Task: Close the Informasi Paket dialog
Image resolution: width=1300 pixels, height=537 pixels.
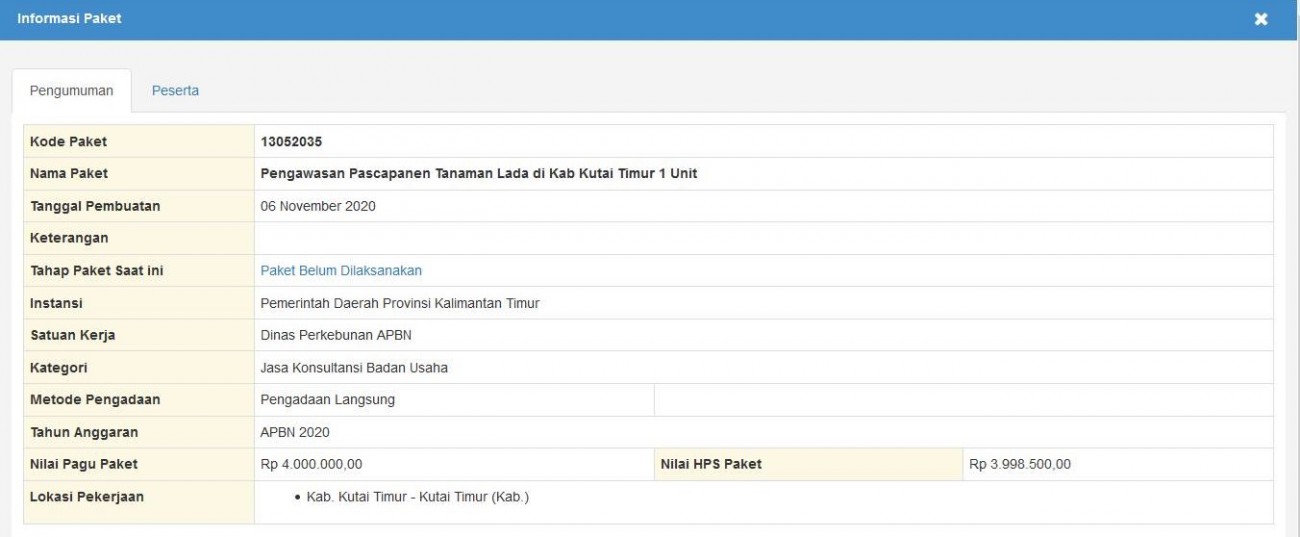Action: (1261, 20)
